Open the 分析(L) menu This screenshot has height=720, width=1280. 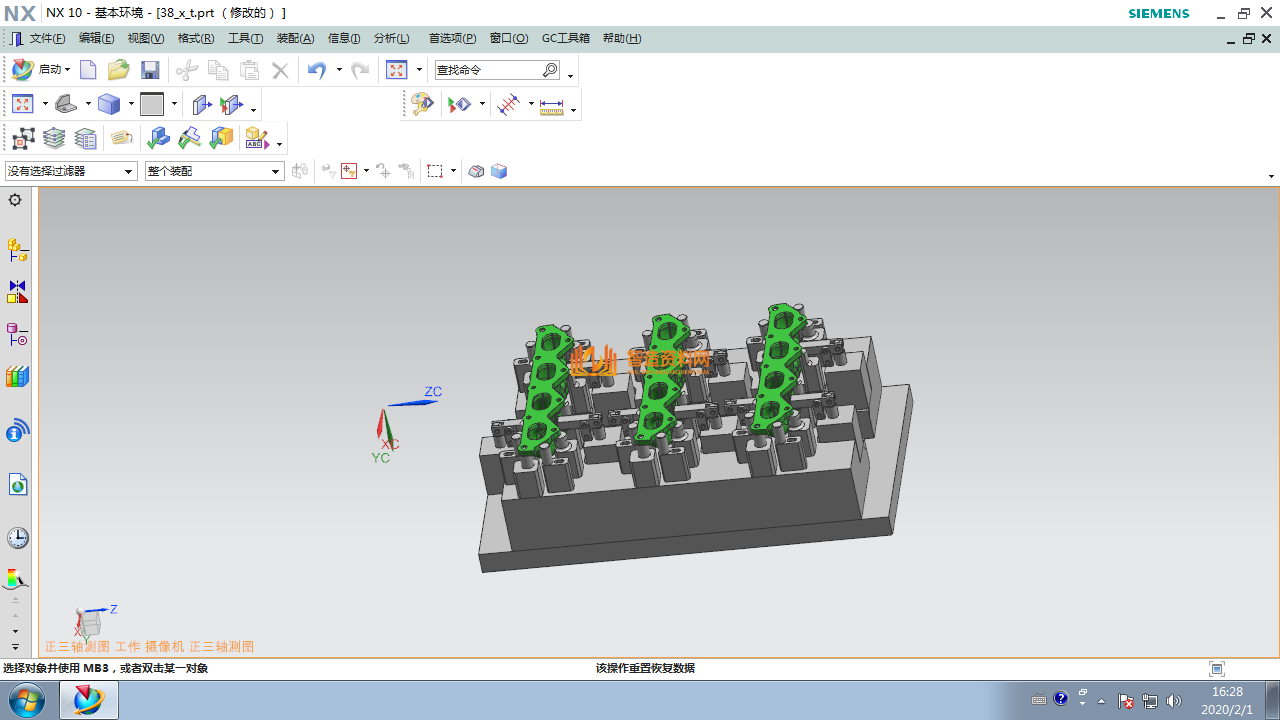click(x=391, y=38)
